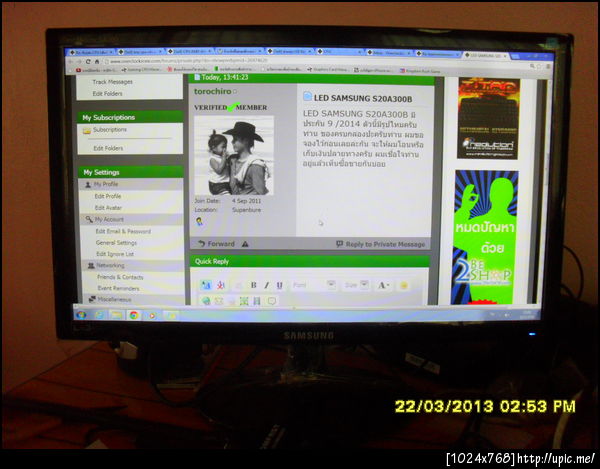
Task: Apply bold formatting in Quick Reply
Action: point(253,285)
